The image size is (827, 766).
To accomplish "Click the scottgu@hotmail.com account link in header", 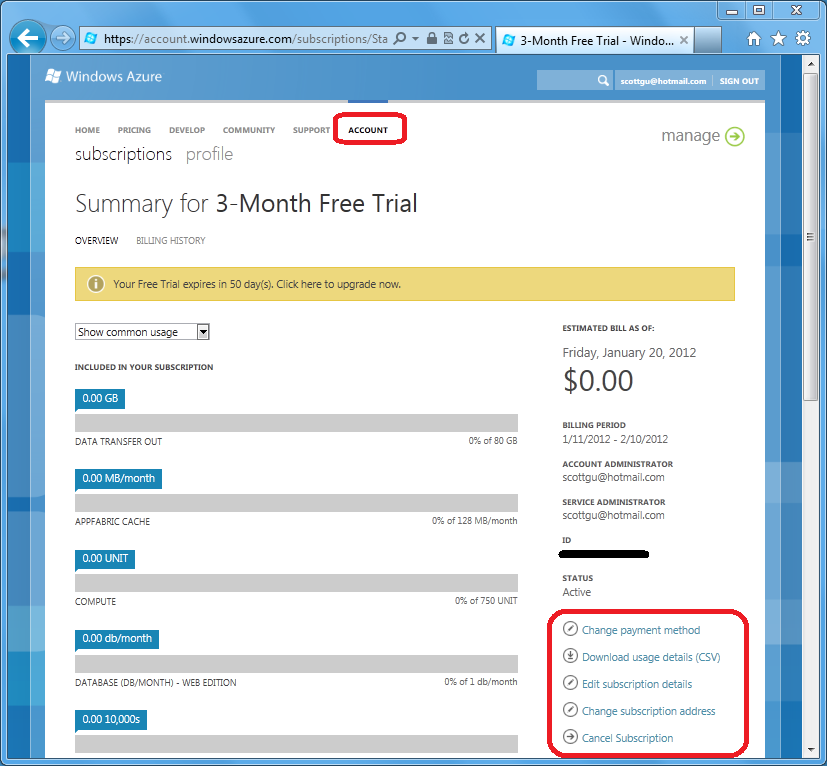I will (x=663, y=81).
